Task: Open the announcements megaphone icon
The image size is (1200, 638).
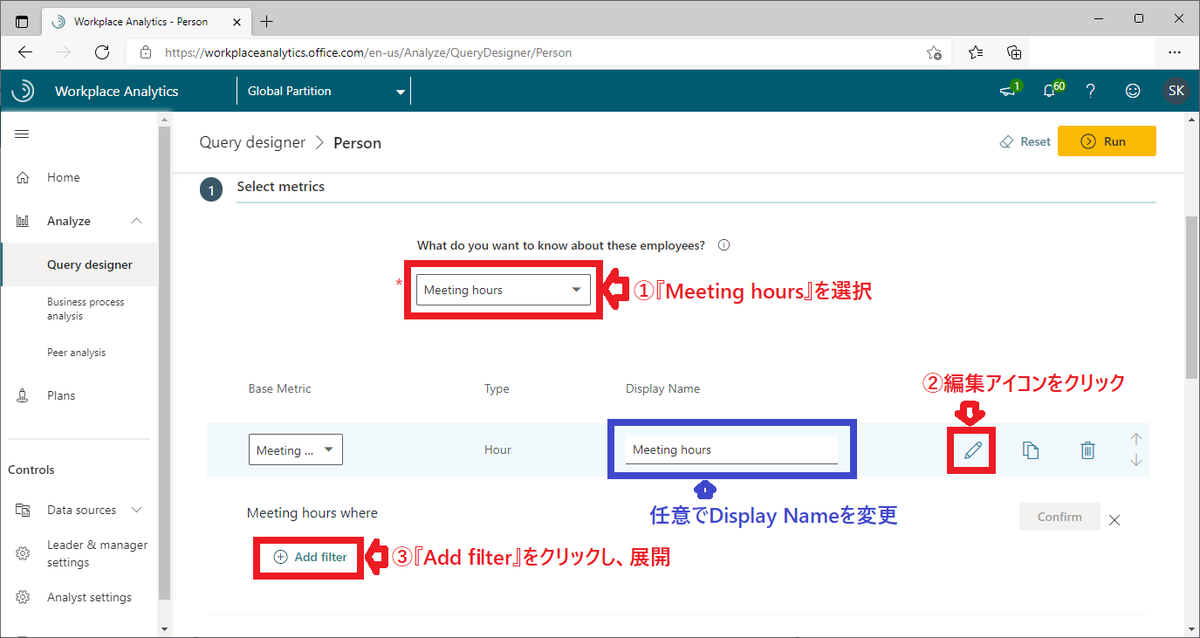Action: click(x=1009, y=90)
